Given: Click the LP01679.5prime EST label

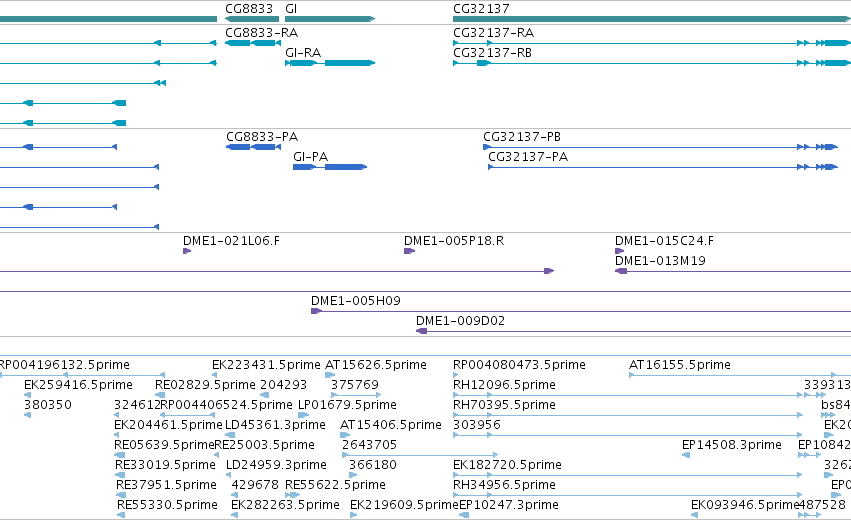Looking at the screenshot, I should coord(347,405).
